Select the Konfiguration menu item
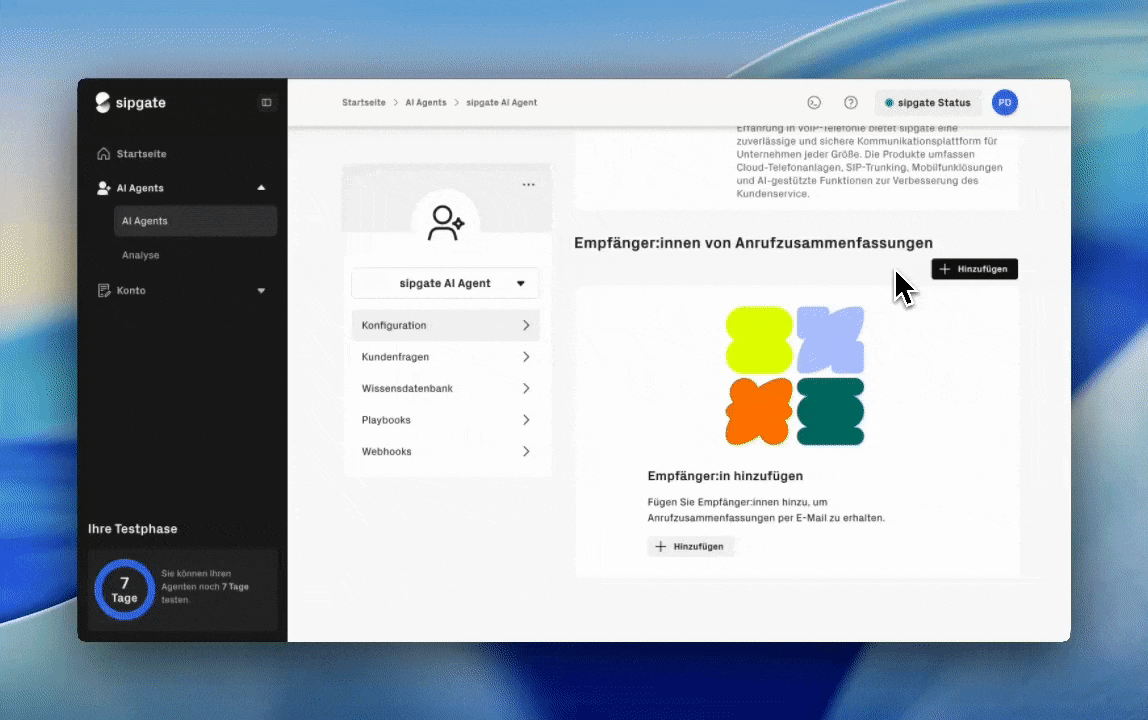The image size is (1148, 720). tap(445, 325)
